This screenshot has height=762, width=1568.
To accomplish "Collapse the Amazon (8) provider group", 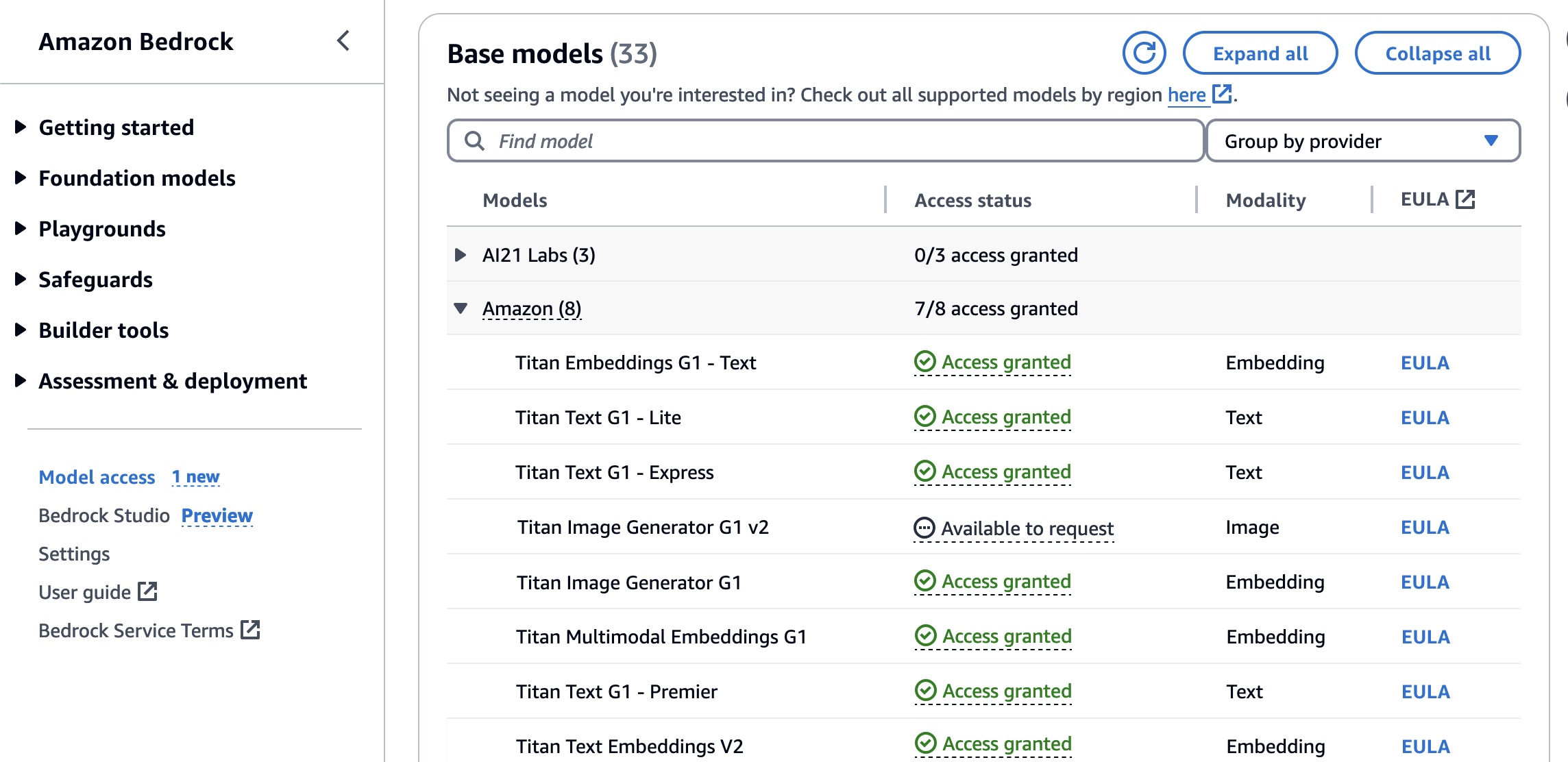I will click(461, 308).
